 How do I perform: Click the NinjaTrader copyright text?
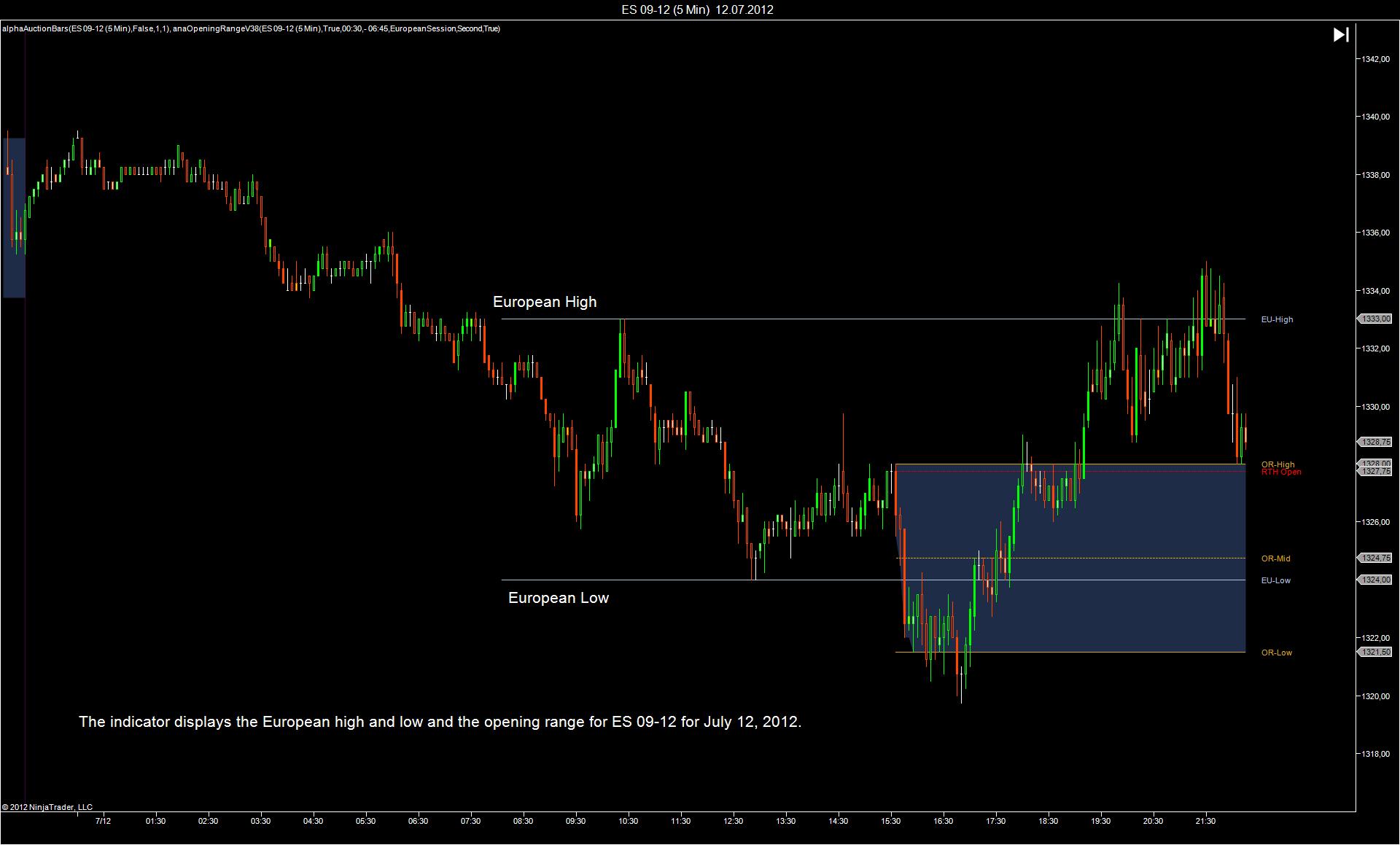tap(47, 807)
